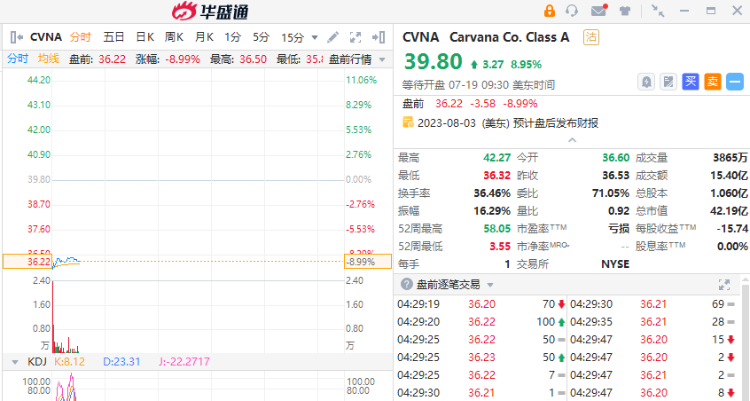This screenshot has height=401, width=750.
Task: Open the skin theme shirt icon
Action: [x=625, y=11]
